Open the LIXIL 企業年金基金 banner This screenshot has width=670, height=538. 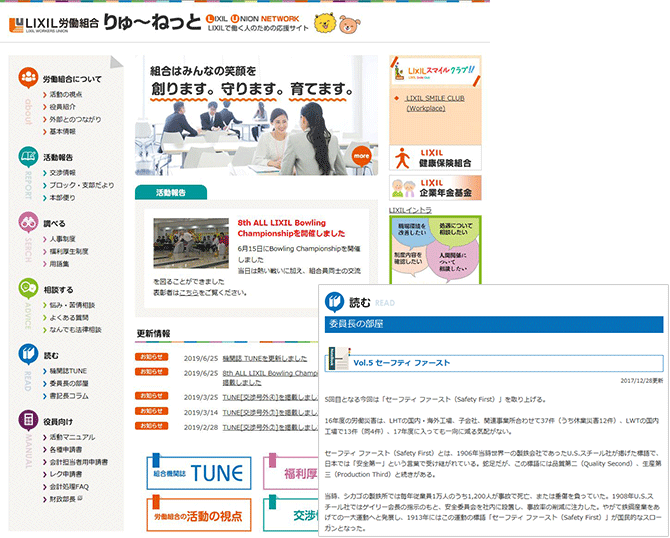[435, 188]
